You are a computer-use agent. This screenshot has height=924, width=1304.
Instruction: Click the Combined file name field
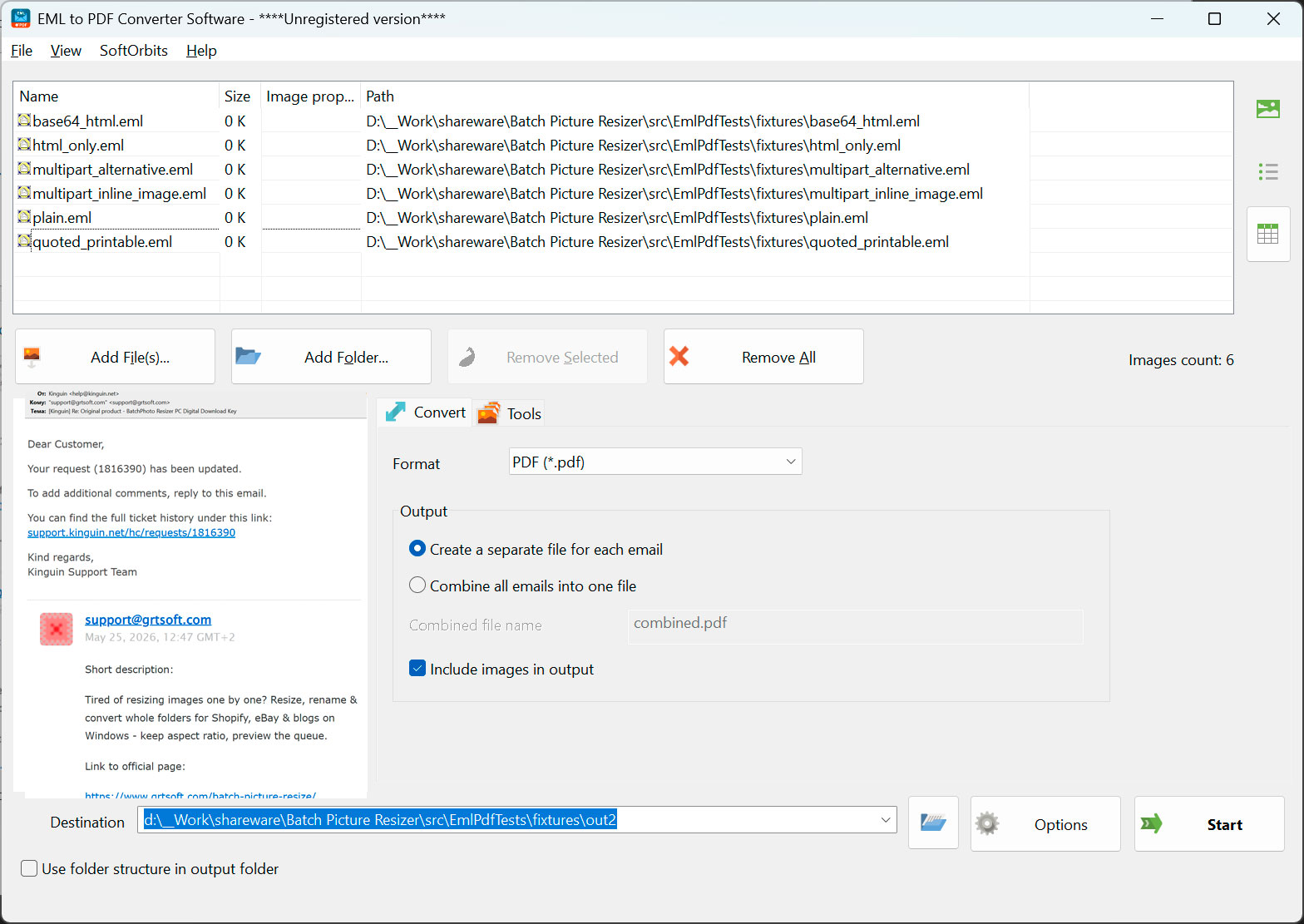(x=855, y=625)
